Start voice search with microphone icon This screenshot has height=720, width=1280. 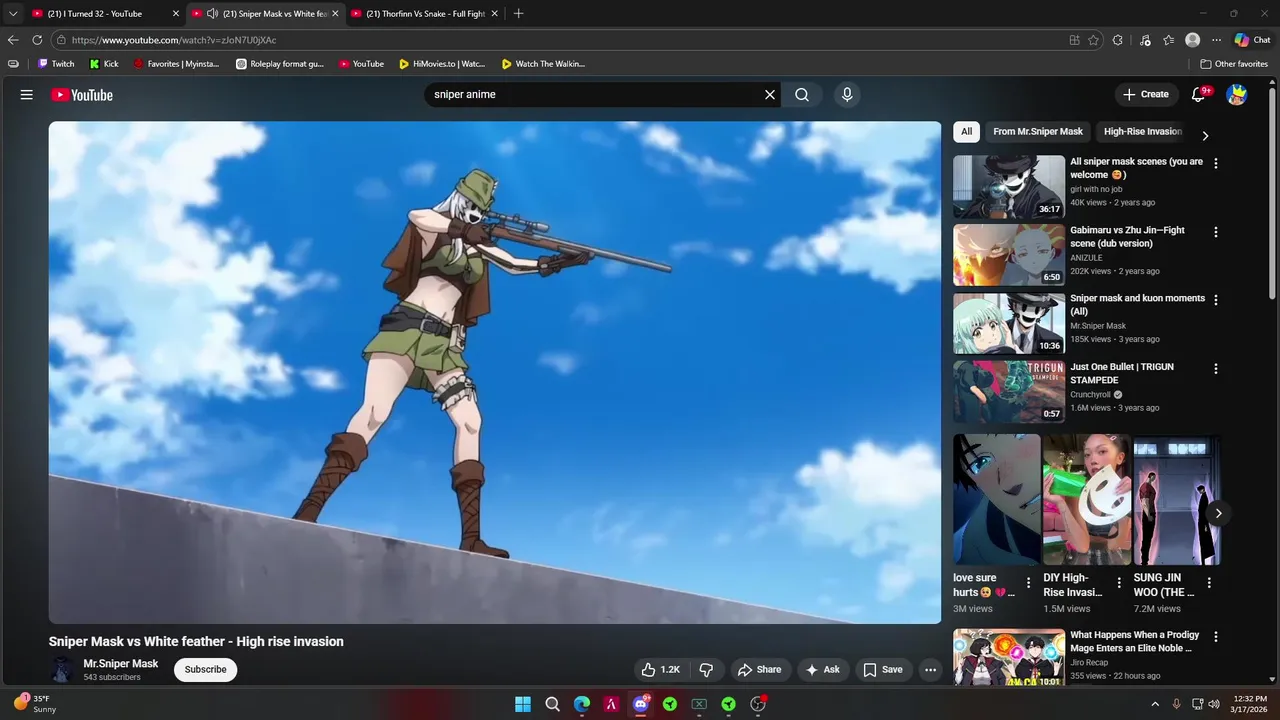(847, 94)
